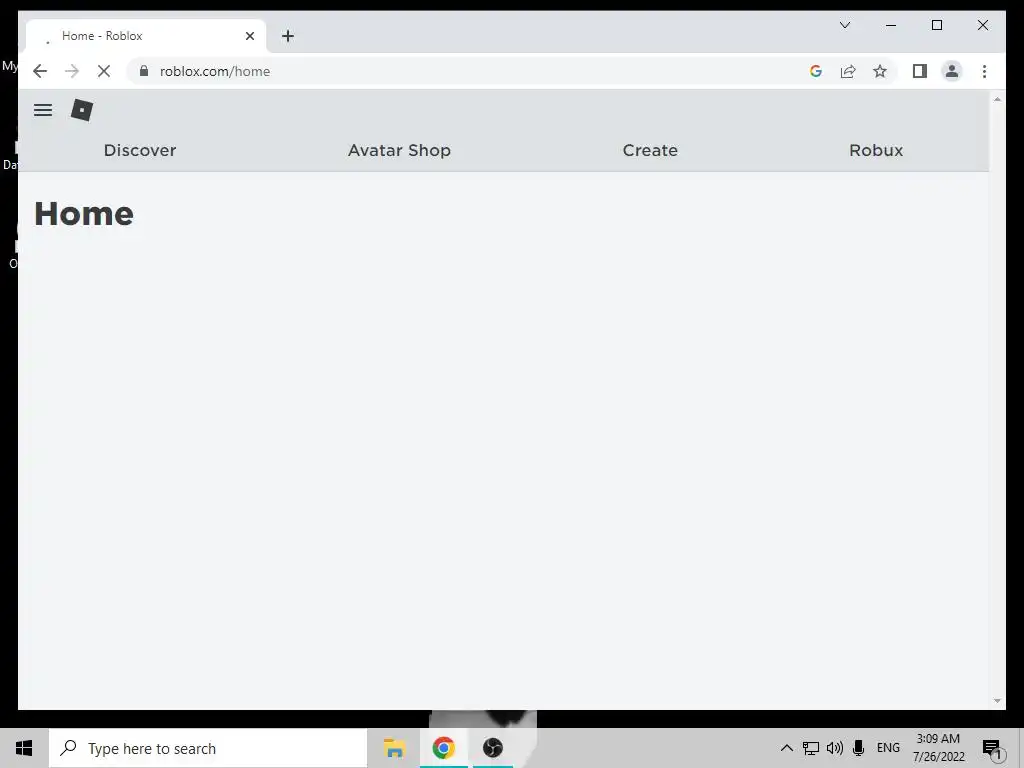Open the network status tray icon
This screenshot has height=768, width=1024.
810,748
